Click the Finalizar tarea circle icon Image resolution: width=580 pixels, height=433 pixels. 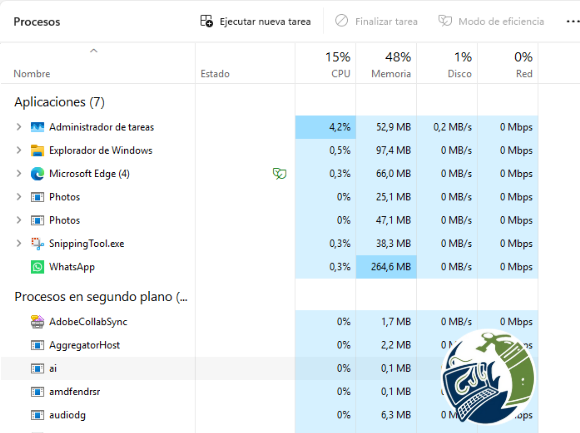[341, 21]
